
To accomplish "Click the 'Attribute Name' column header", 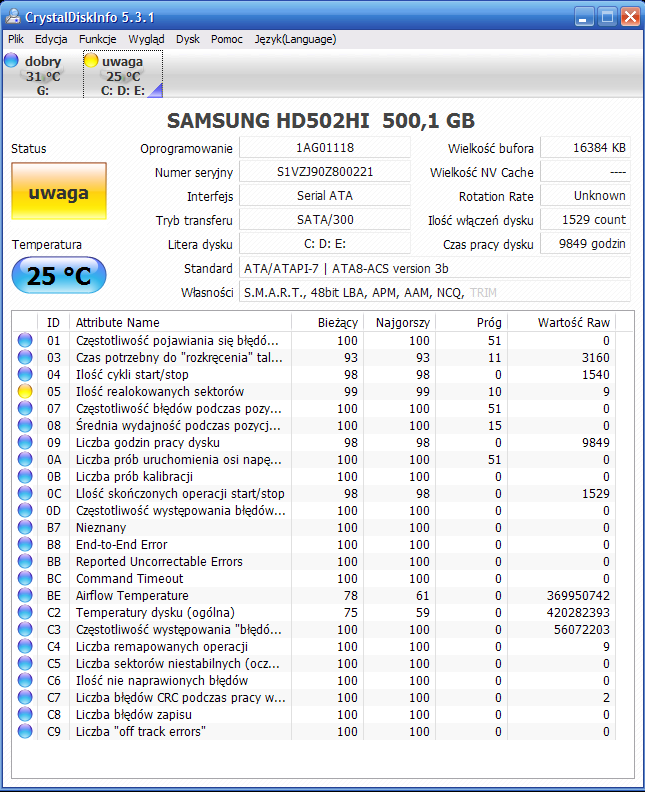I will tap(180, 322).
